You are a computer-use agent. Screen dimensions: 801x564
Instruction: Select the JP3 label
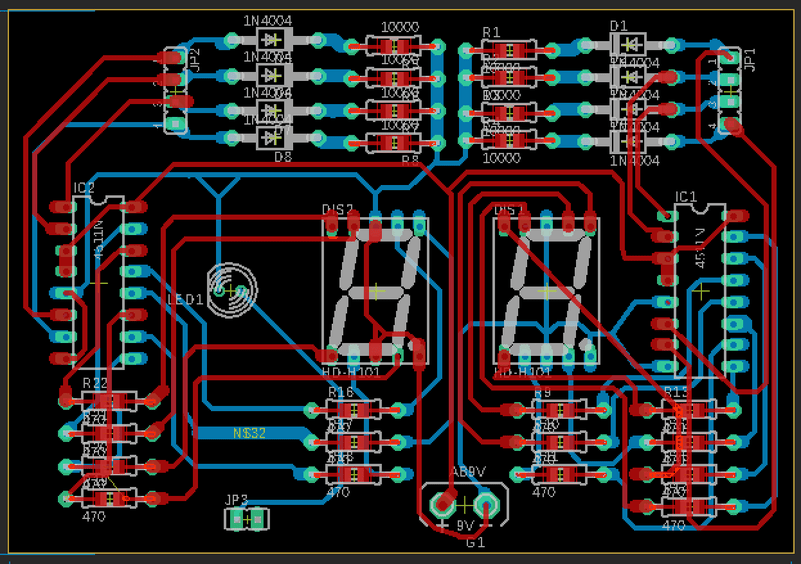pyautogui.click(x=237, y=500)
